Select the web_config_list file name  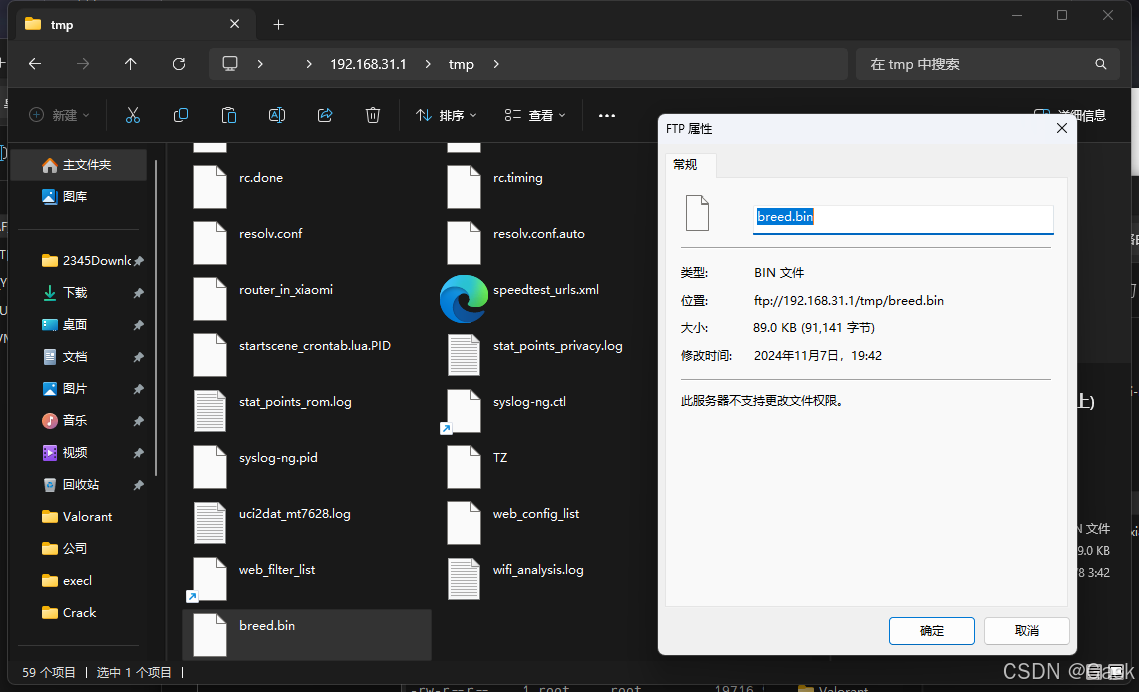pyautogui.click(x=535, y=513)
